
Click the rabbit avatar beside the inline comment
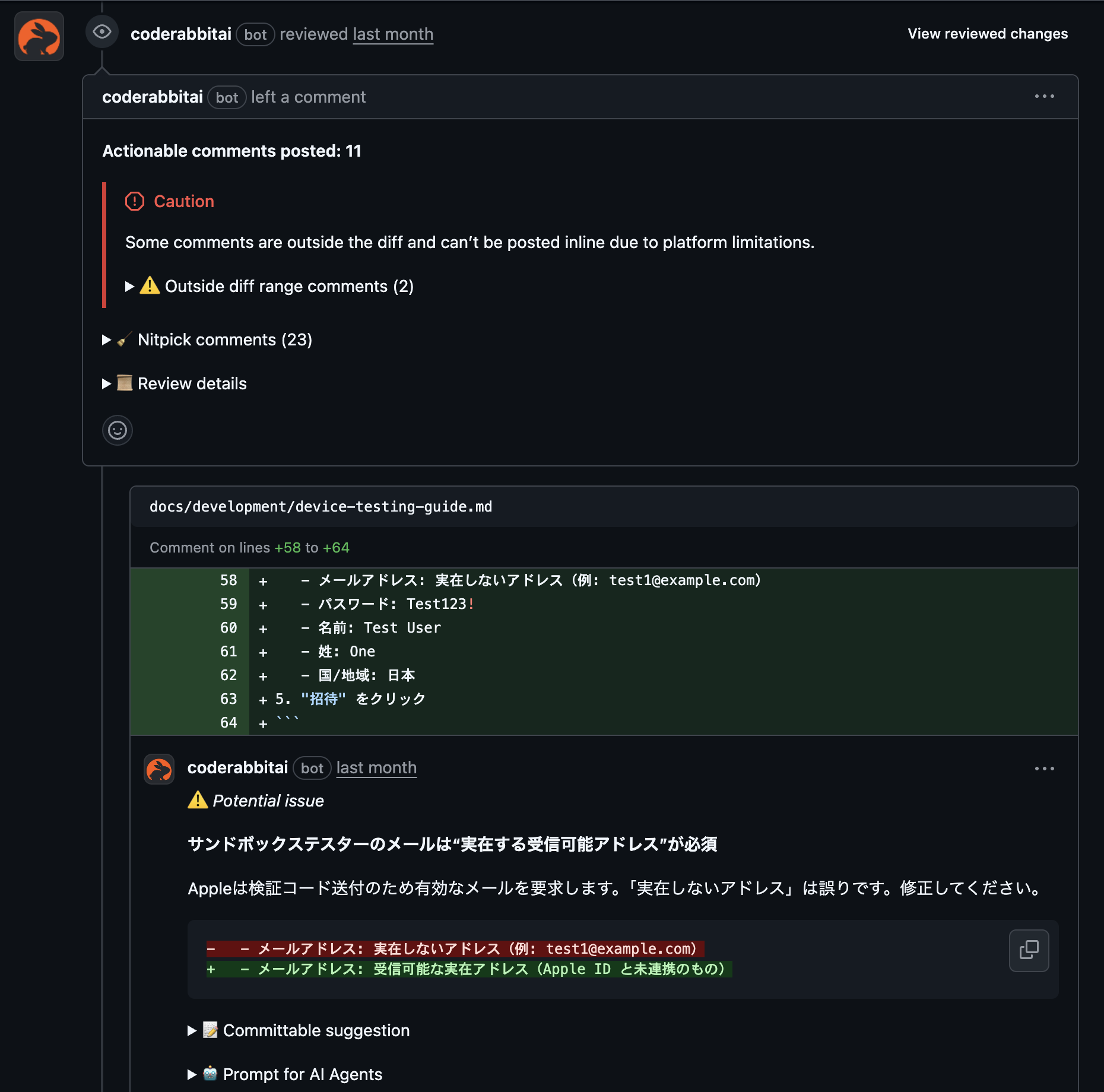click(x=158, y=769)
